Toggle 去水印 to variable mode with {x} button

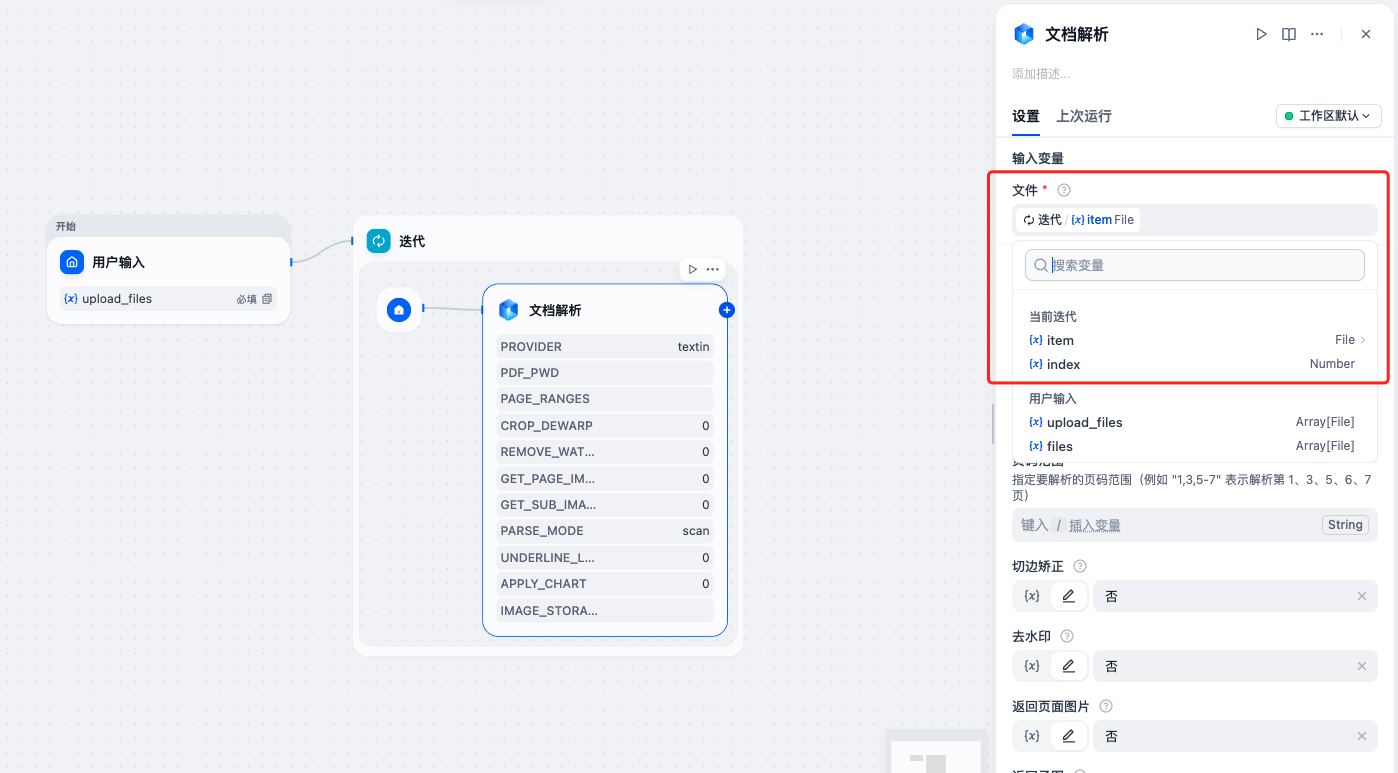pyautogui.click(x=1031, y=665)
